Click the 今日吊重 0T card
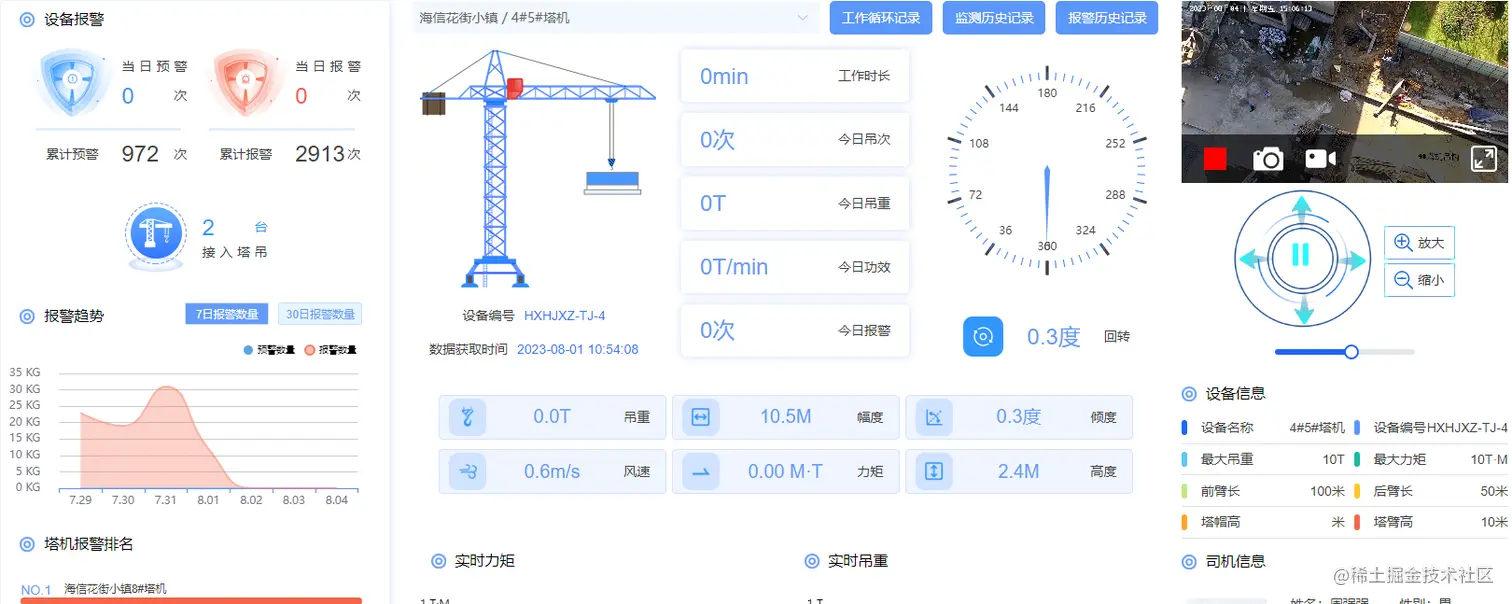 795,203
